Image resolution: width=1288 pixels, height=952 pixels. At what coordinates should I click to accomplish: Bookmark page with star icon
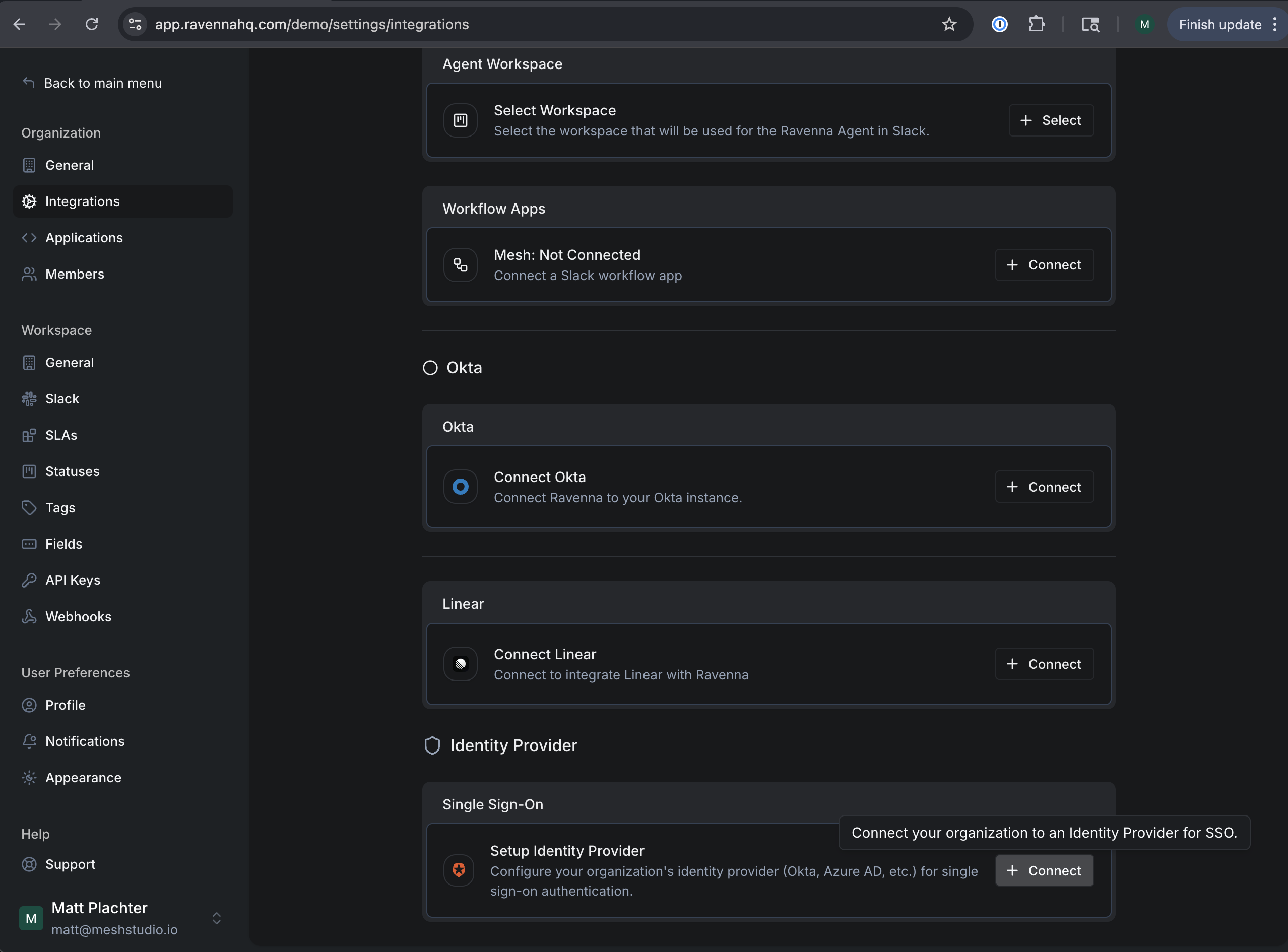pyautogui.click(x=949, y=24)
